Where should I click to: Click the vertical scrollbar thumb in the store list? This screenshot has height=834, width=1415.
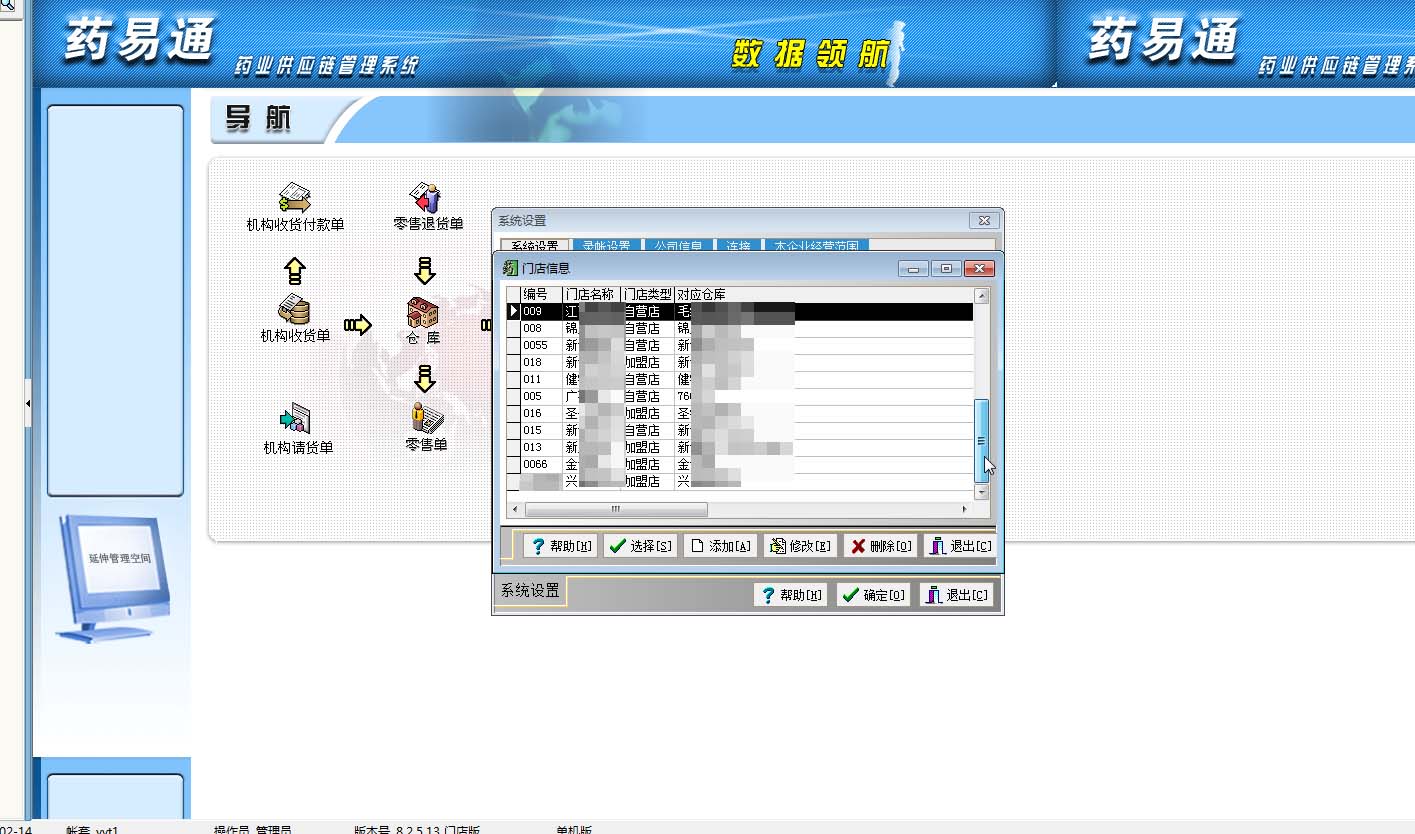981,441
